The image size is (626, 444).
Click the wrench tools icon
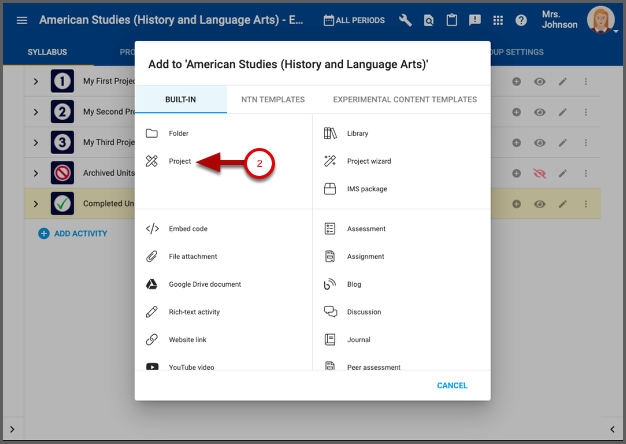(x=405, y=20)
